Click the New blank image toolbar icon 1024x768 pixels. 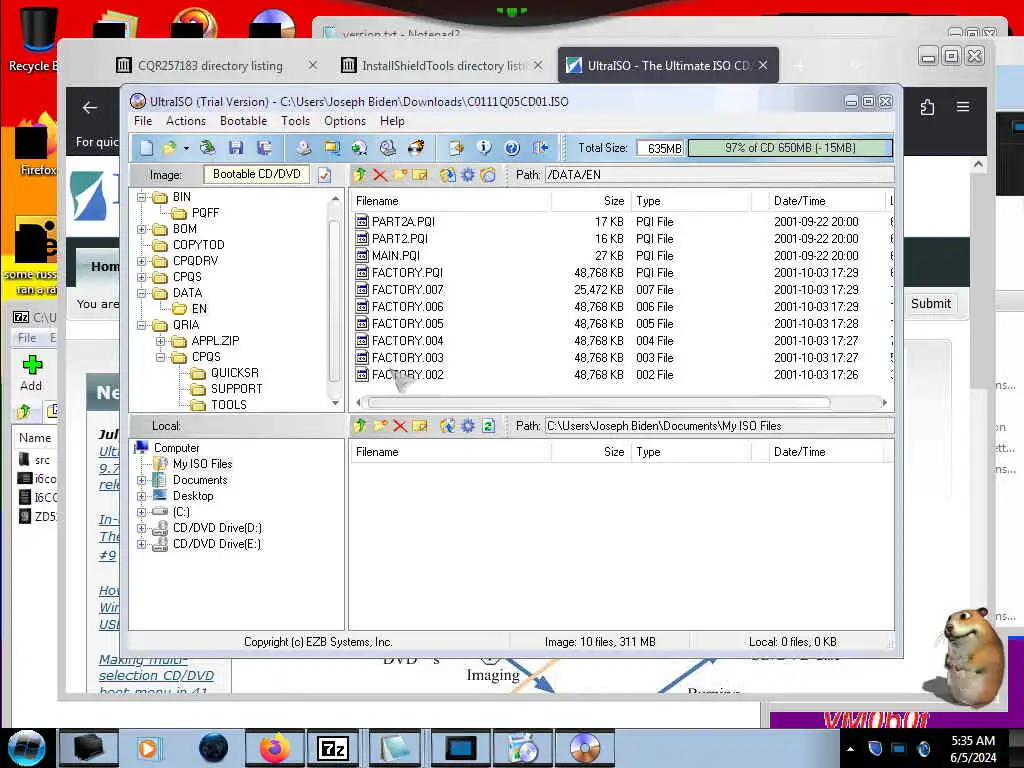click(146, 148)
